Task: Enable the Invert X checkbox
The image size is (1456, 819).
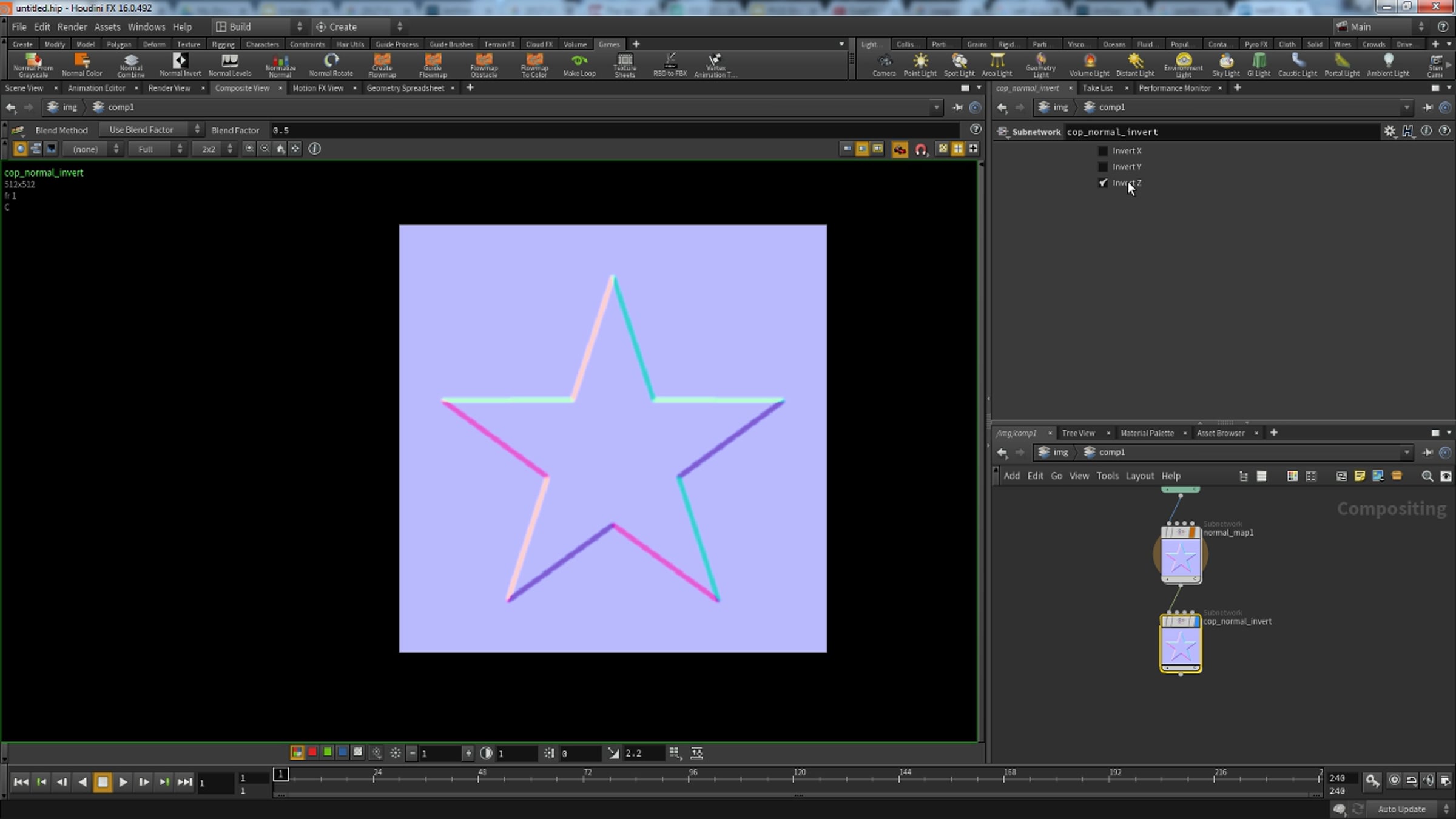Action: [x=1103, y=151]
